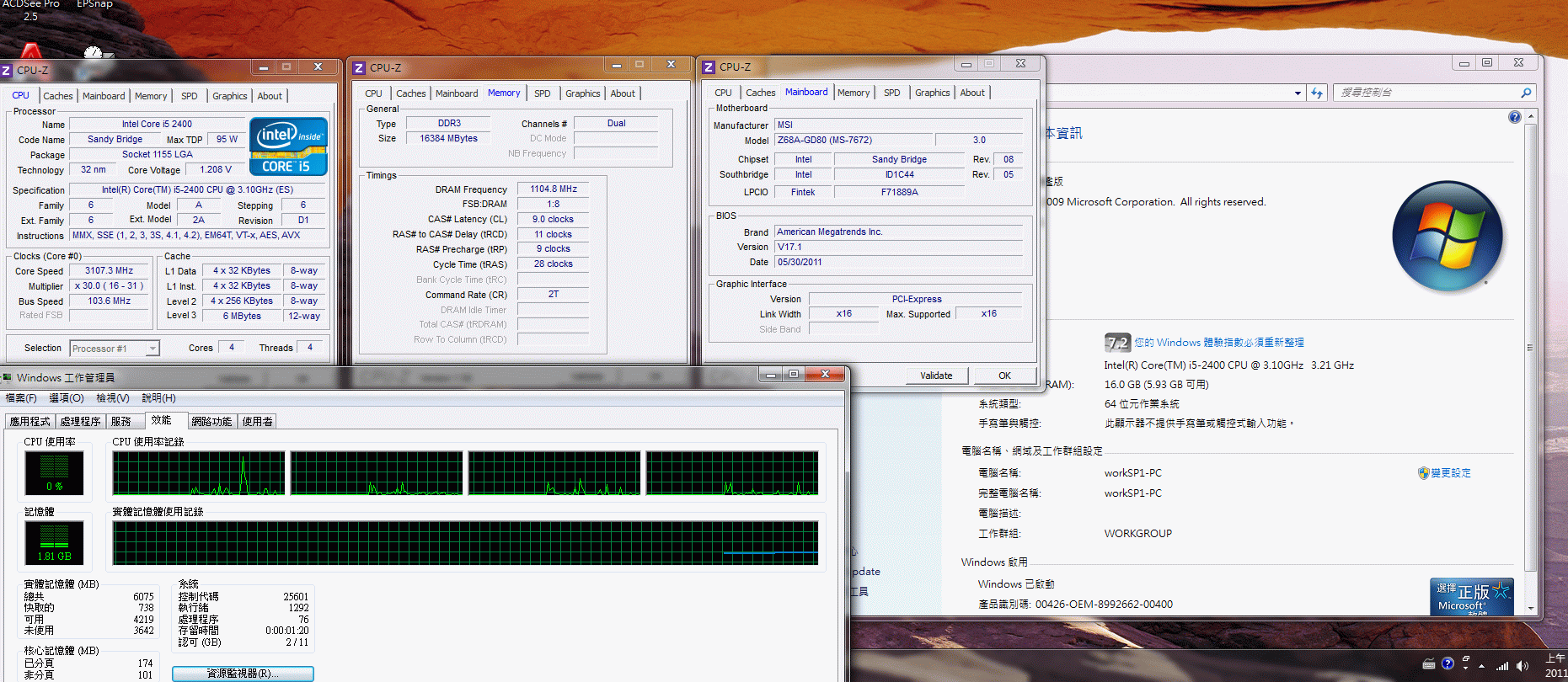Open the network signal tray icon
Image resolution: width=1568 pixels, height=682 pixels.
[1502, 665]
